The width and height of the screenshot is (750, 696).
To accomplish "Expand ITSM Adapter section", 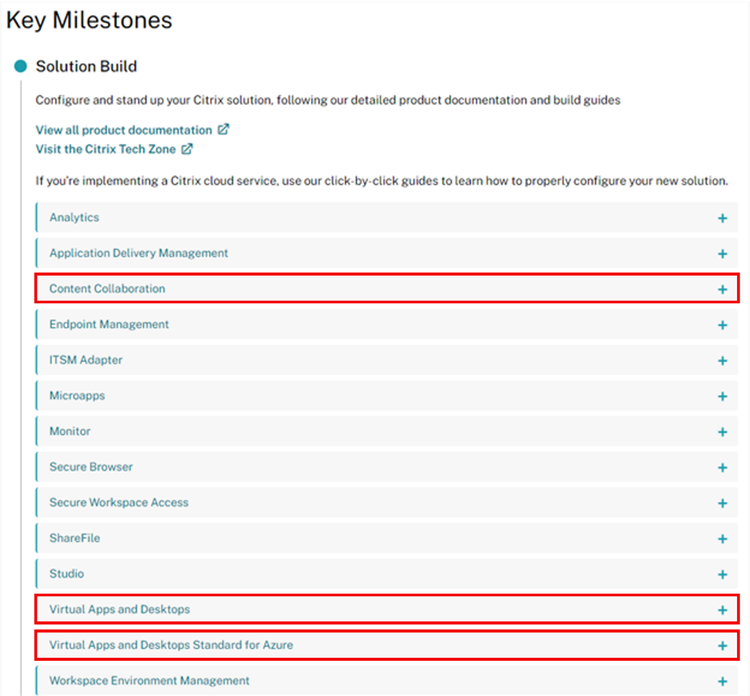I will point(386,360).
